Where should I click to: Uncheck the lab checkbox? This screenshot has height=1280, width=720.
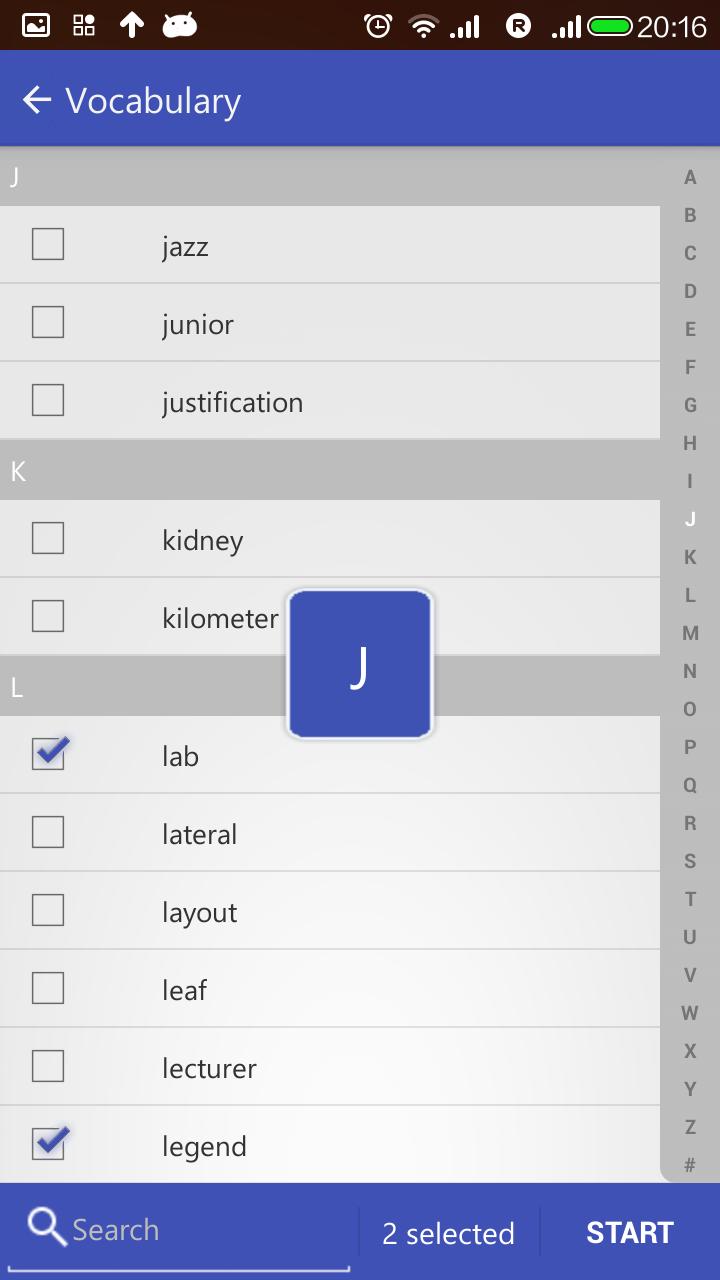pyautogui.click(x=48, y=756)
